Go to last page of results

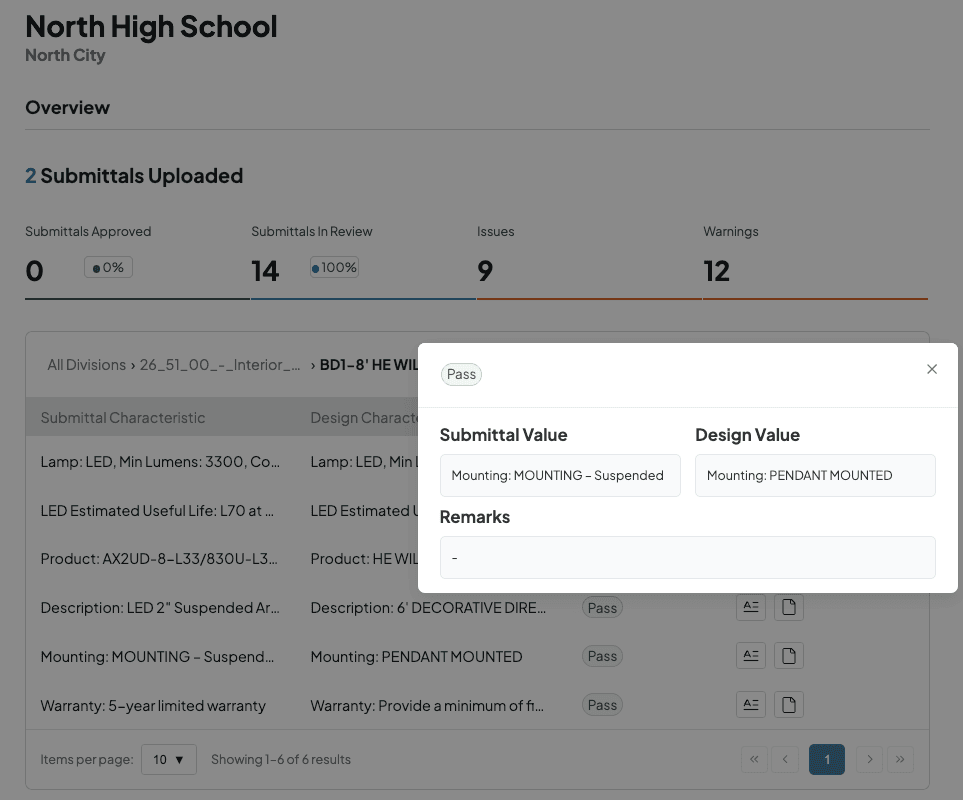click(900, 759)
